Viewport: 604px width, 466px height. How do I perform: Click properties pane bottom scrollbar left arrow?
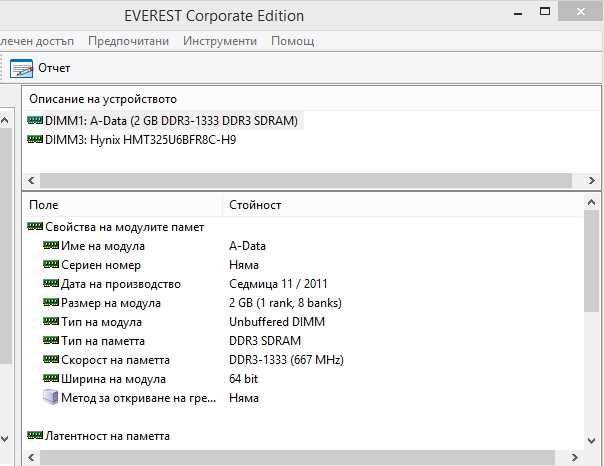[x=32, y=458]
